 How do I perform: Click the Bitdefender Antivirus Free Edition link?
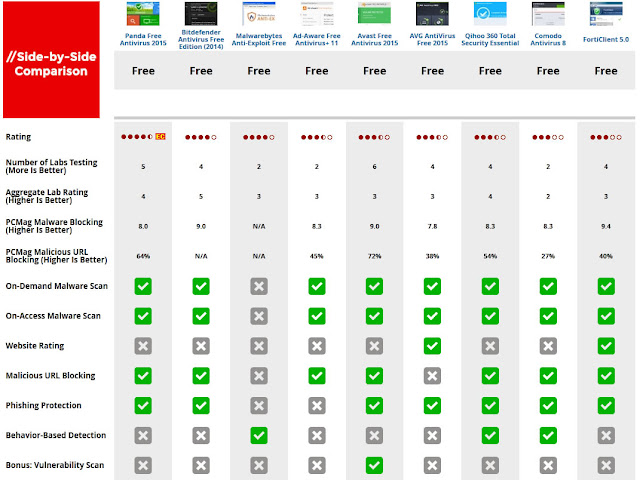click(201, 39)
